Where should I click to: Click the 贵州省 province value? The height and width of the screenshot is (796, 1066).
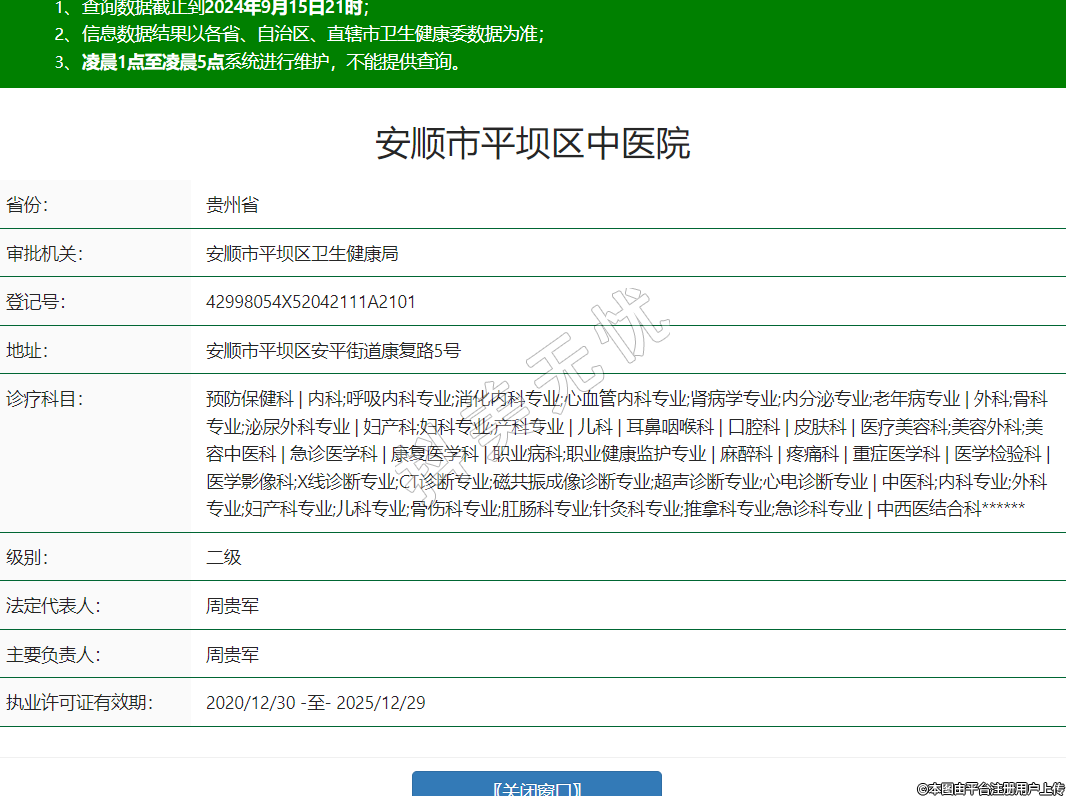232,205
